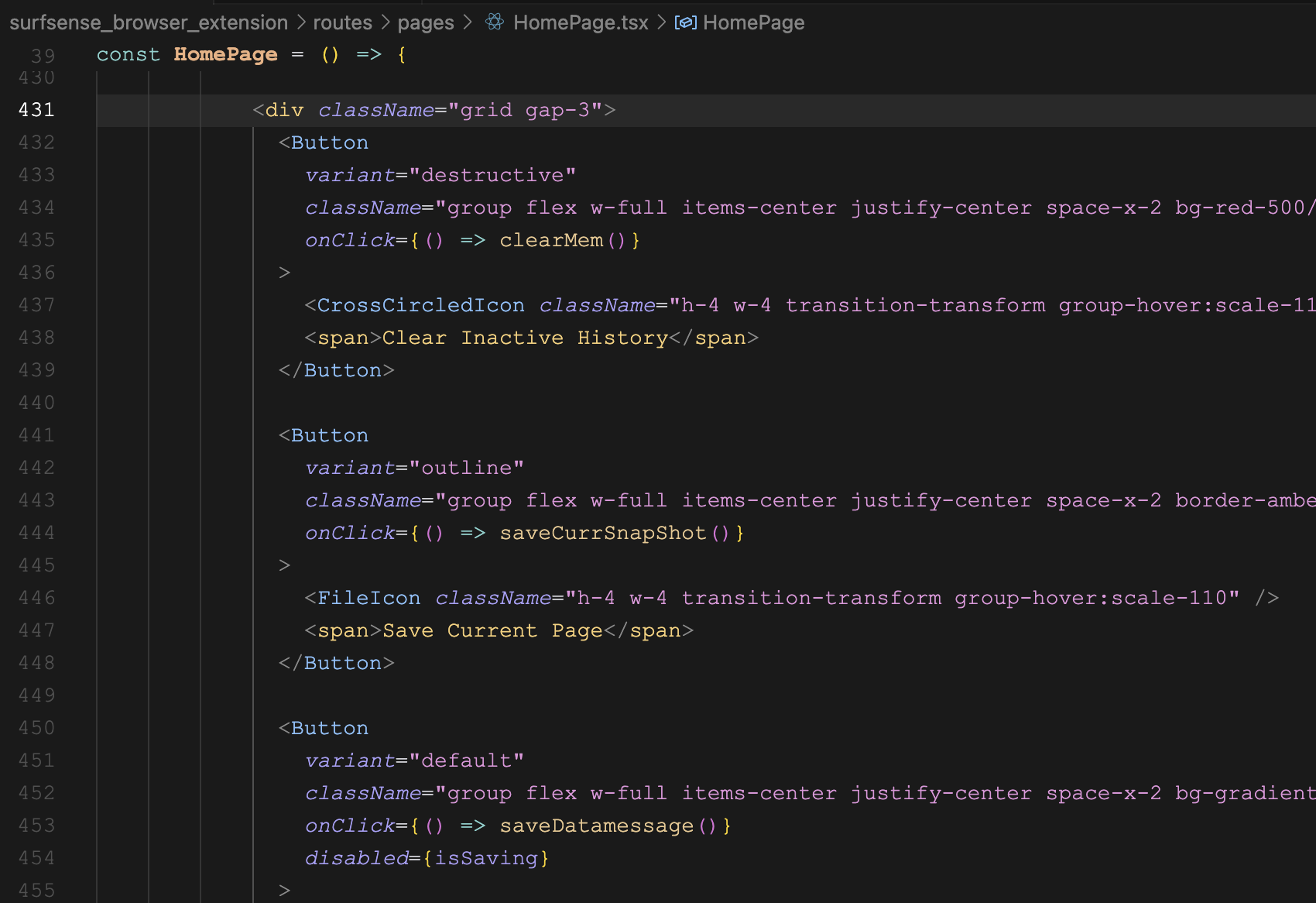The image size is (1316, 903).
Task: Click variant="default" attribute
Action: tap(414, 761)
